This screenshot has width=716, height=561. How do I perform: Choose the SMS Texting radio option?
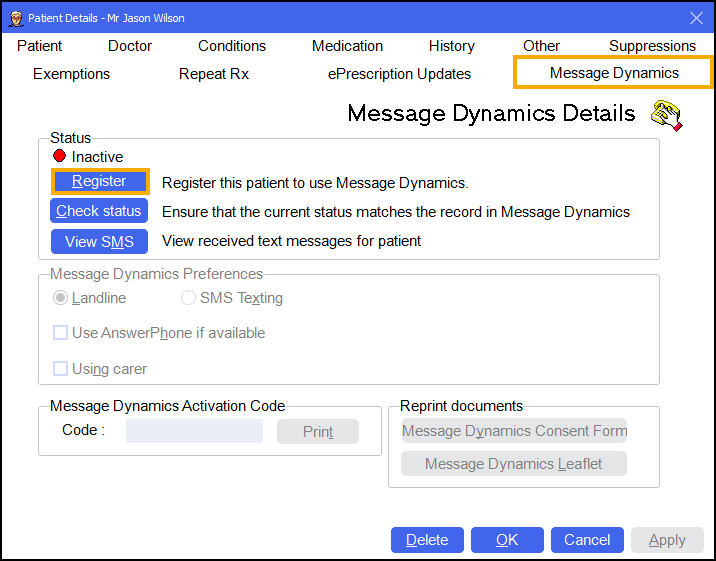click(188, 298)
